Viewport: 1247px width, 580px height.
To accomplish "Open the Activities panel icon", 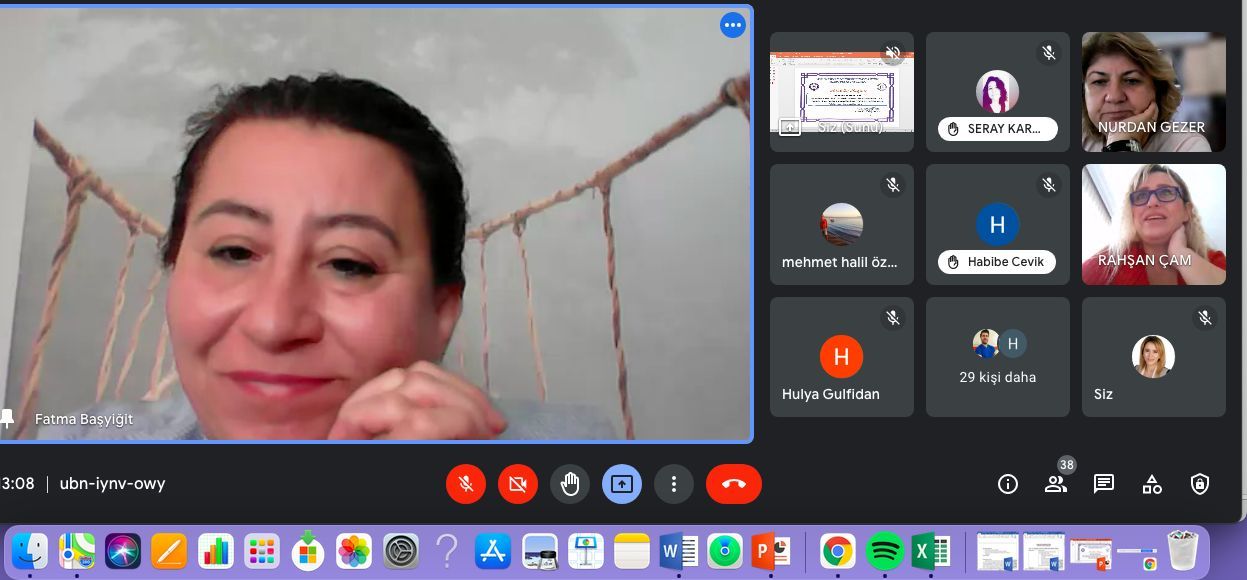I will point(1152,484).
